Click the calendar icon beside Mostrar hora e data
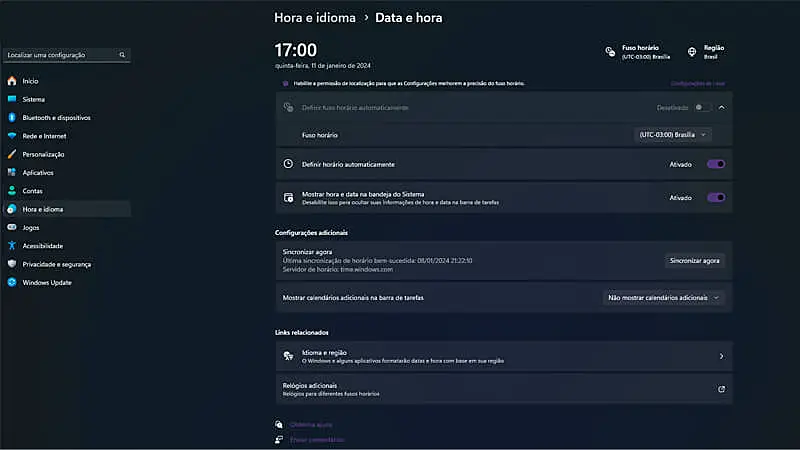The image size is (800, 450). point(288,197)
